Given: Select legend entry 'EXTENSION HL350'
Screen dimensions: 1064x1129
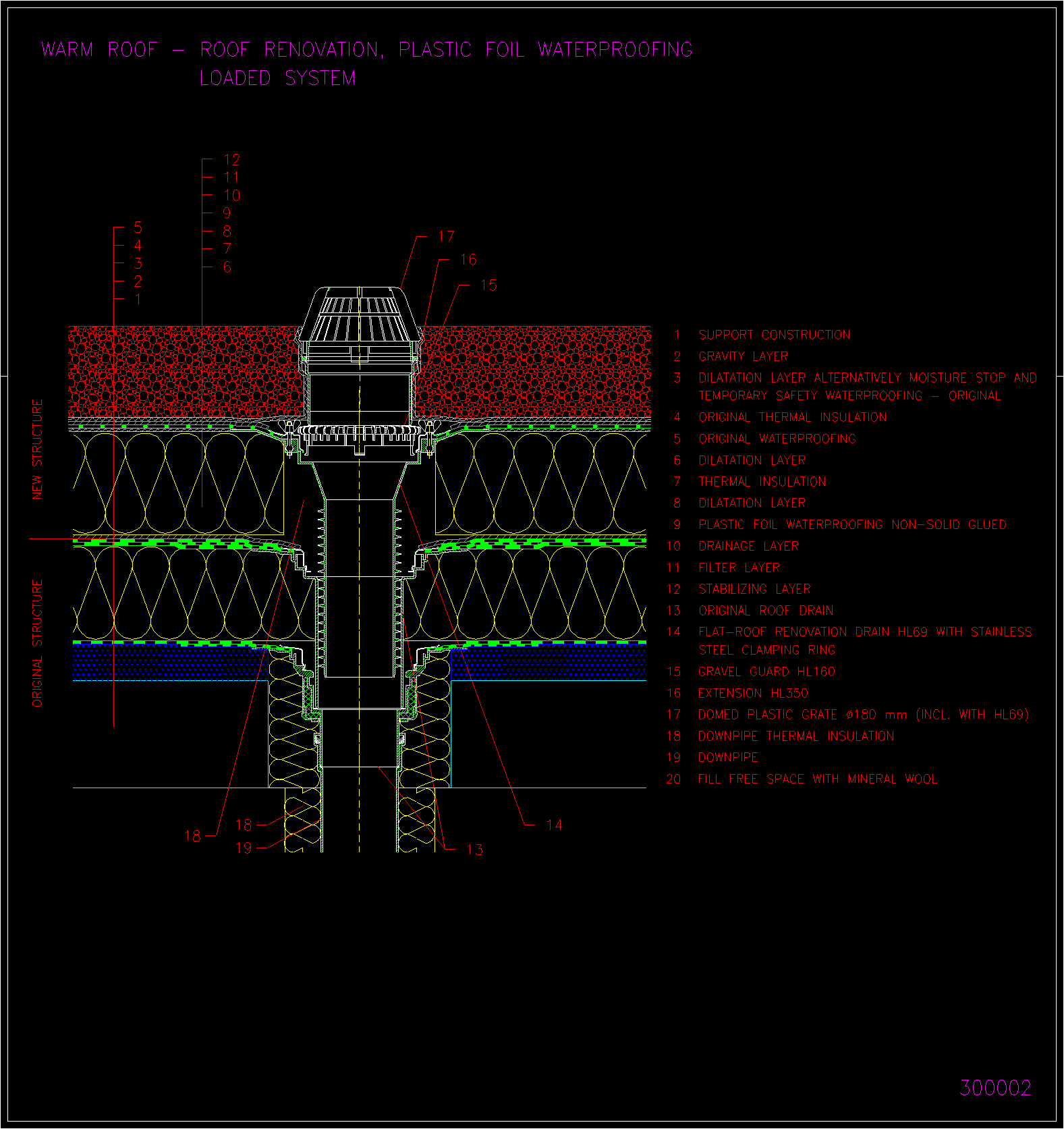Looking at the screenshot, I should point(753,693).
